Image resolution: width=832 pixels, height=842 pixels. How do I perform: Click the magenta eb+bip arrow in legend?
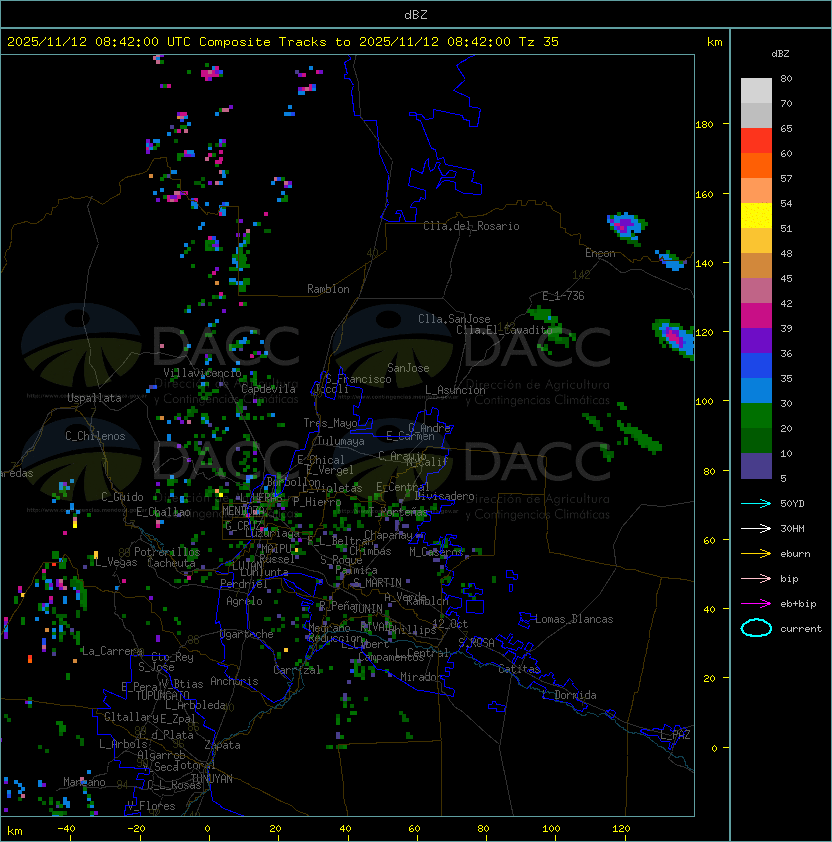point(756,604)
